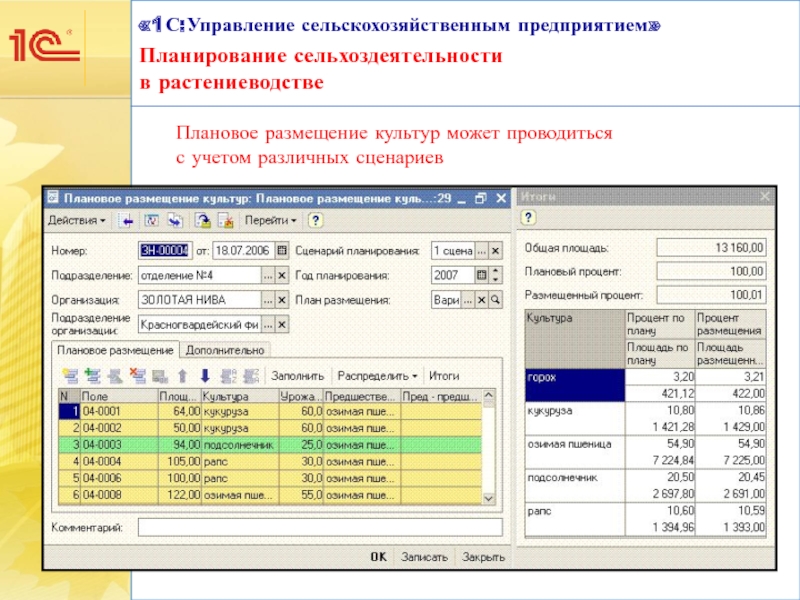
Task: Sort table ascending A-Z icon
Action: tap(228, 376)
